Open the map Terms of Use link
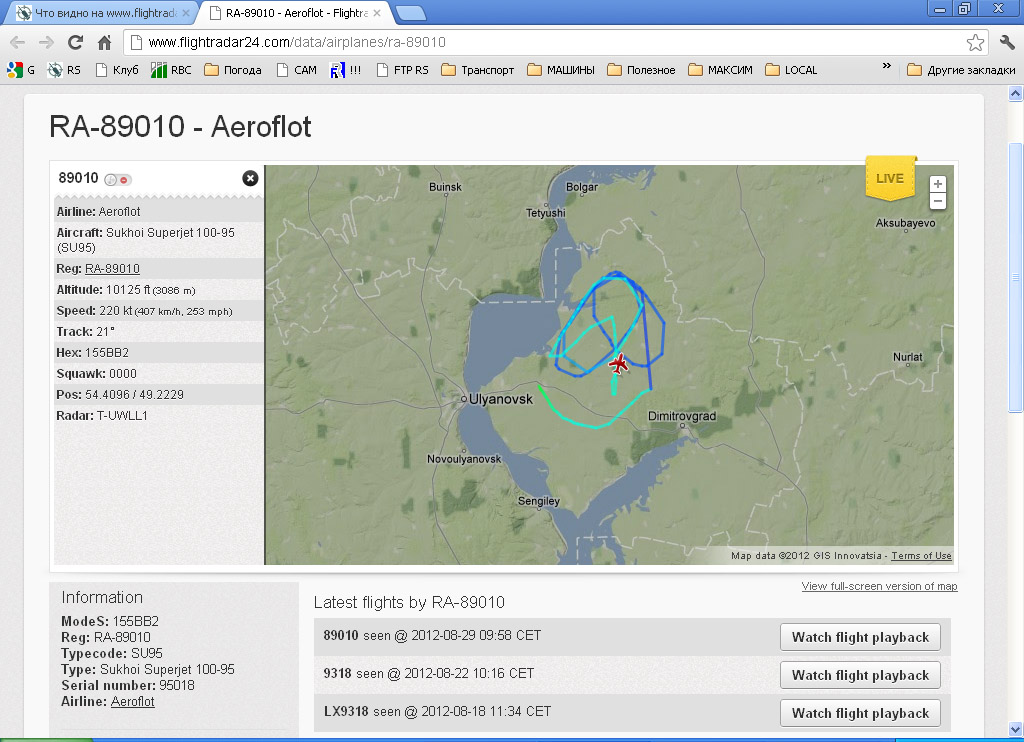The width and height of the screenshot is (1024, 742). click(x=921, y=556)
